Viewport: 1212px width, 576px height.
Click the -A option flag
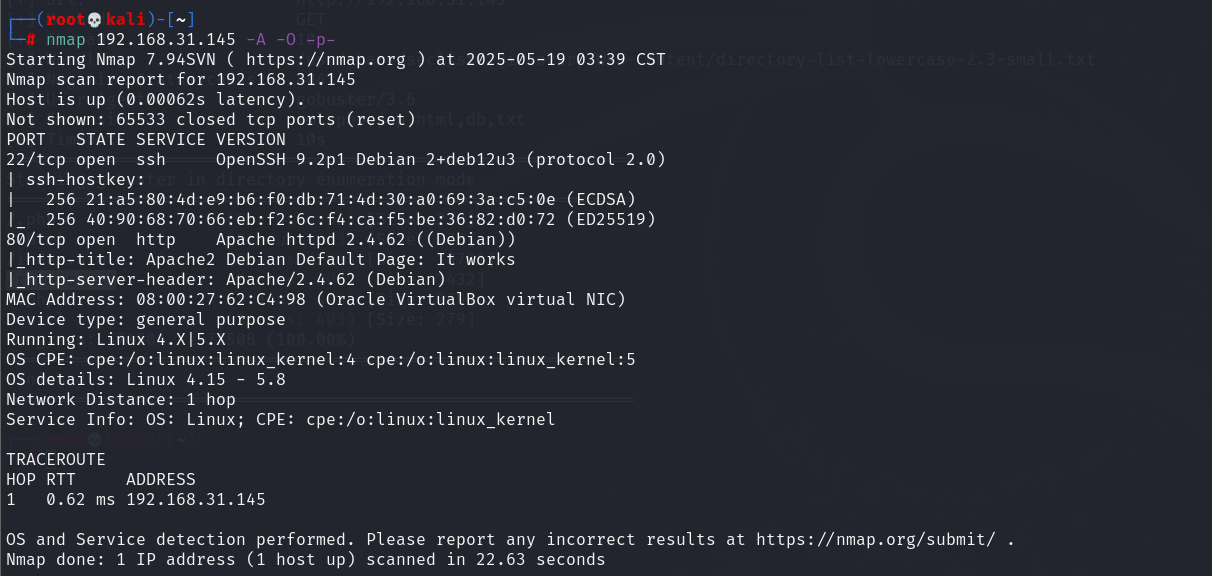[256, 39]
